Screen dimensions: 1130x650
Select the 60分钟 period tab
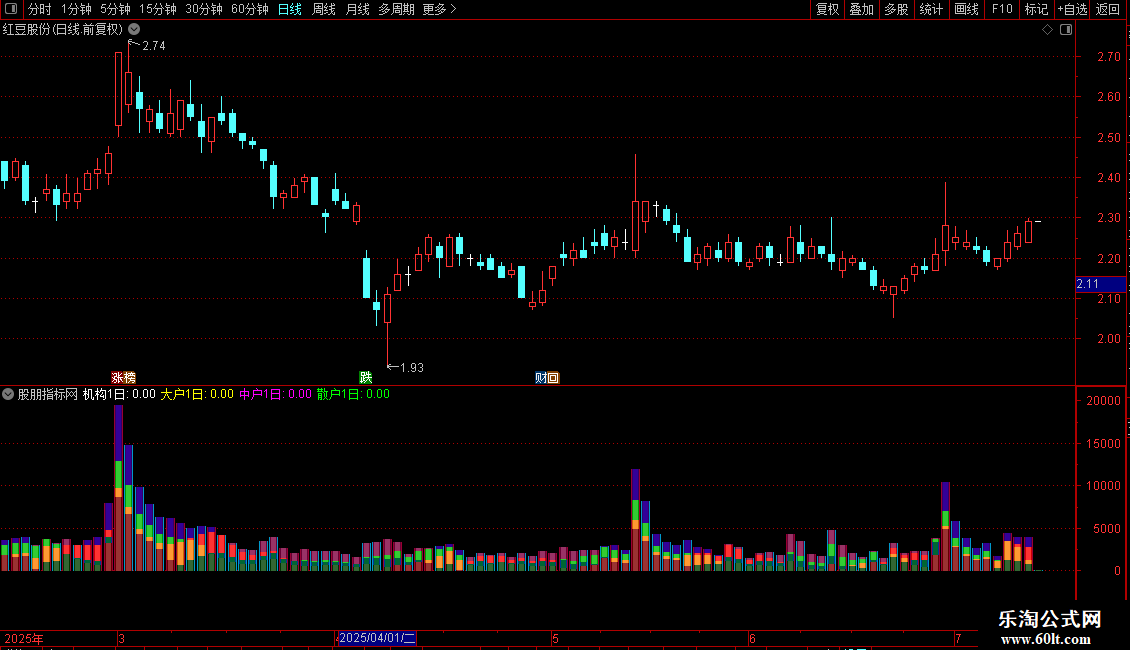coord(249,9)
